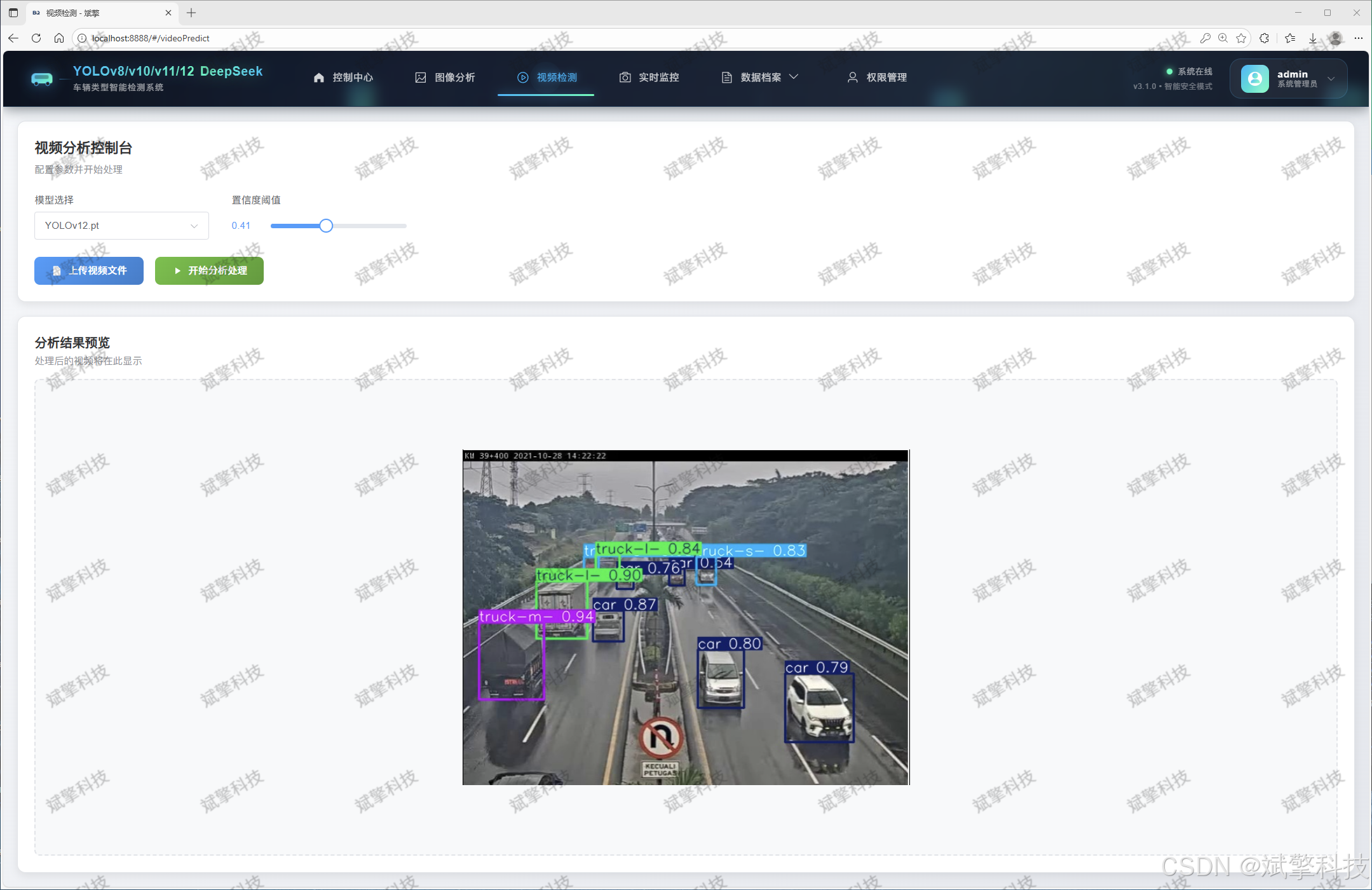Go to 权限管理 page
This screenshot has width=1372, height=890.
point(877,78)
